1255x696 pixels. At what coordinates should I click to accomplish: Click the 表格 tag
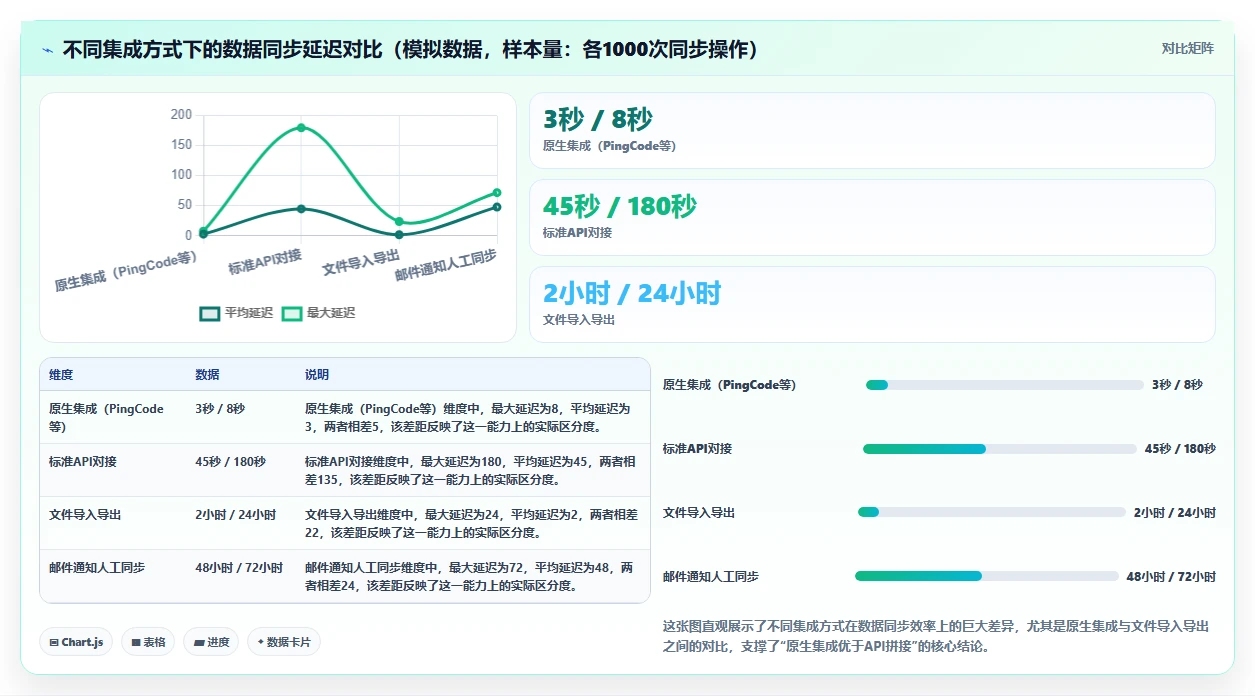click(148, 642)
